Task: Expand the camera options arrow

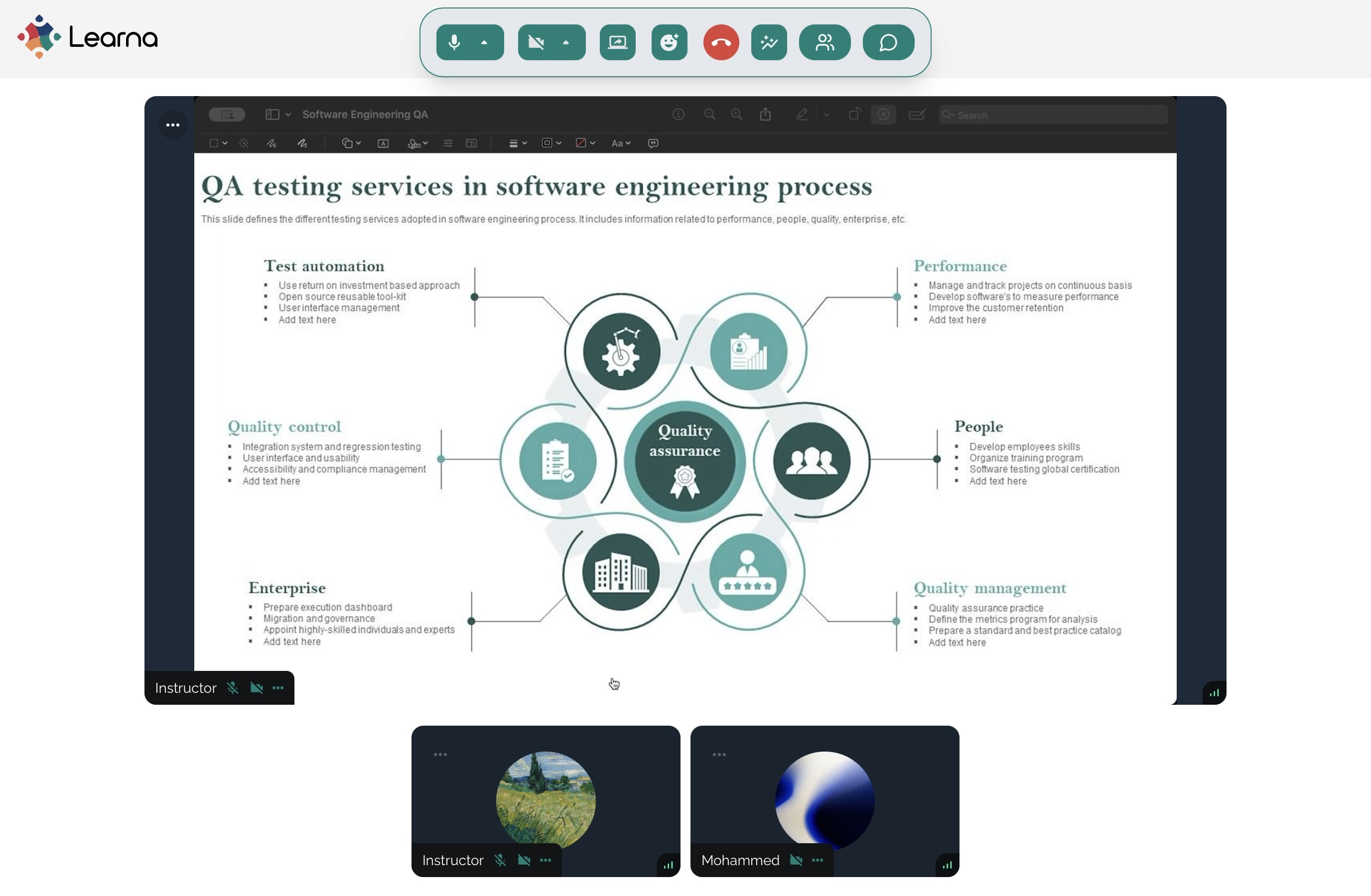Action: pos(565,43)
